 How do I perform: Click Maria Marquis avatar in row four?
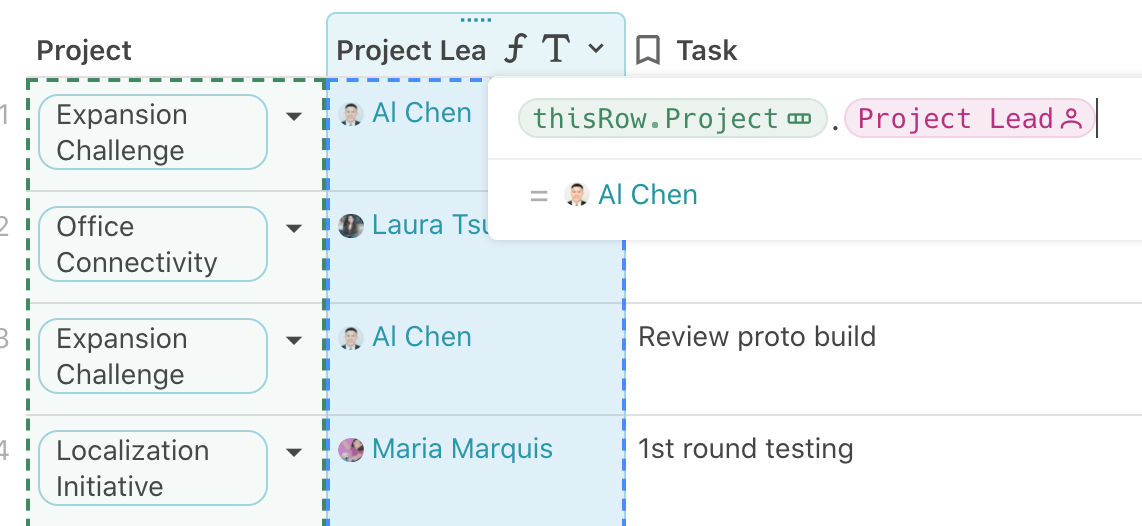pyautogui.click(x=351, y=450)
